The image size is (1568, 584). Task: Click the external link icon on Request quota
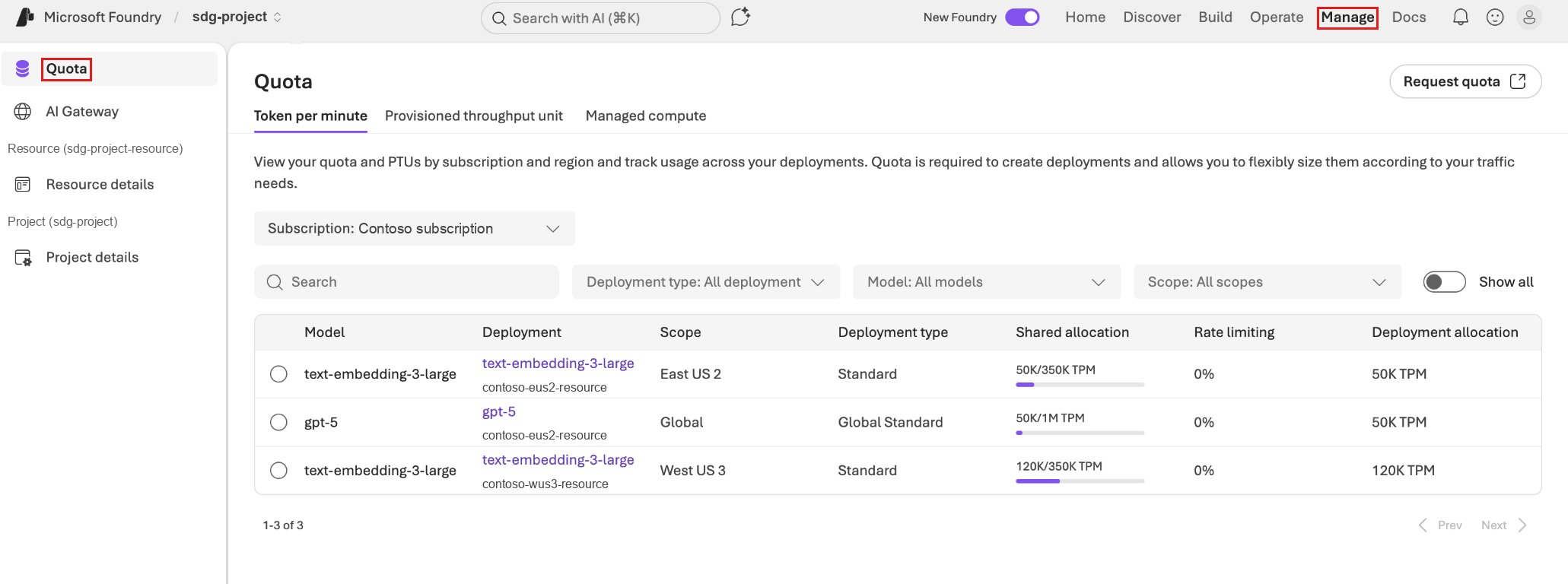pos(1518,81)
